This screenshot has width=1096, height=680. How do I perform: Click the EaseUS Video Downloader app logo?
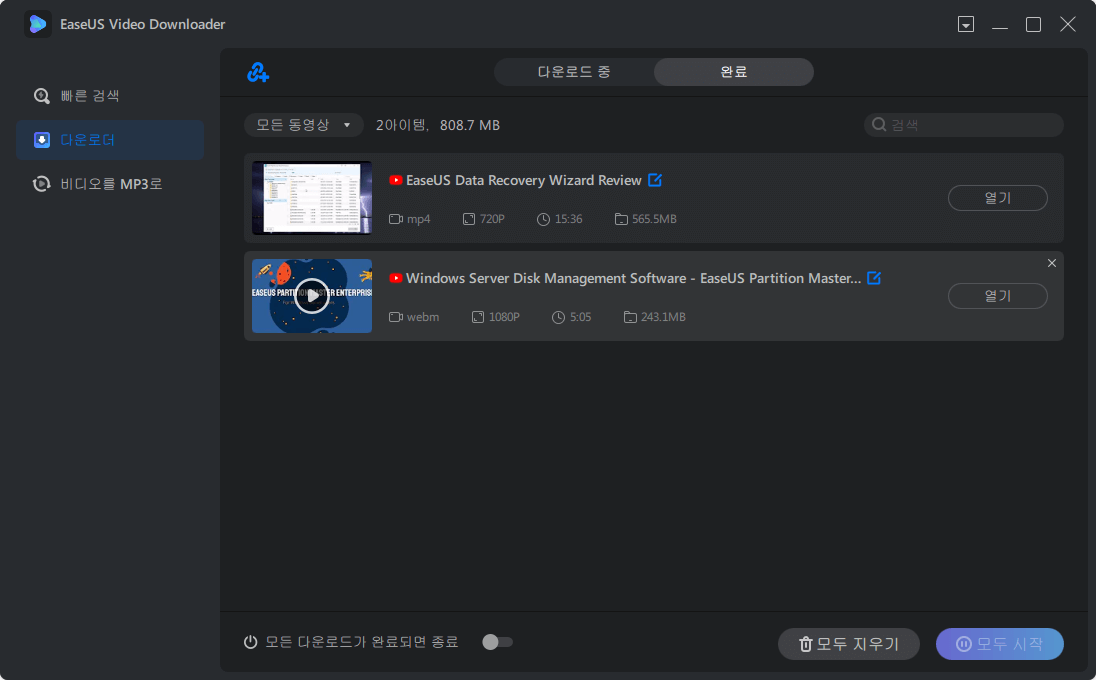click(x=38, y=24)
